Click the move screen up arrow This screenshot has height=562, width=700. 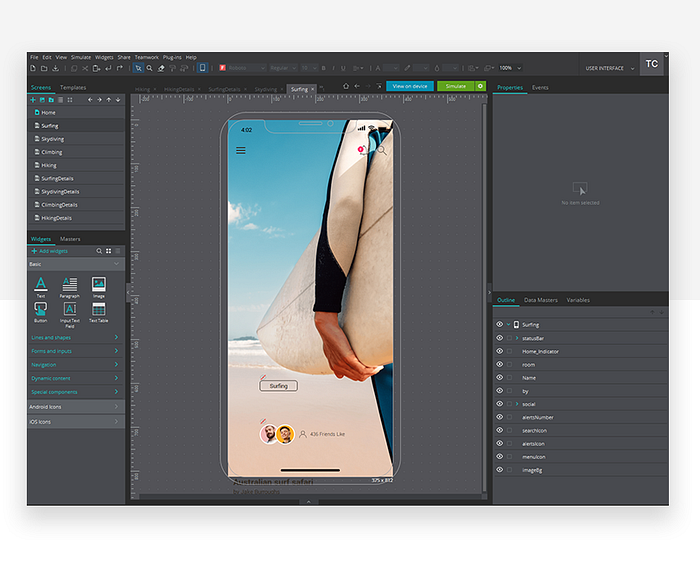108,100
